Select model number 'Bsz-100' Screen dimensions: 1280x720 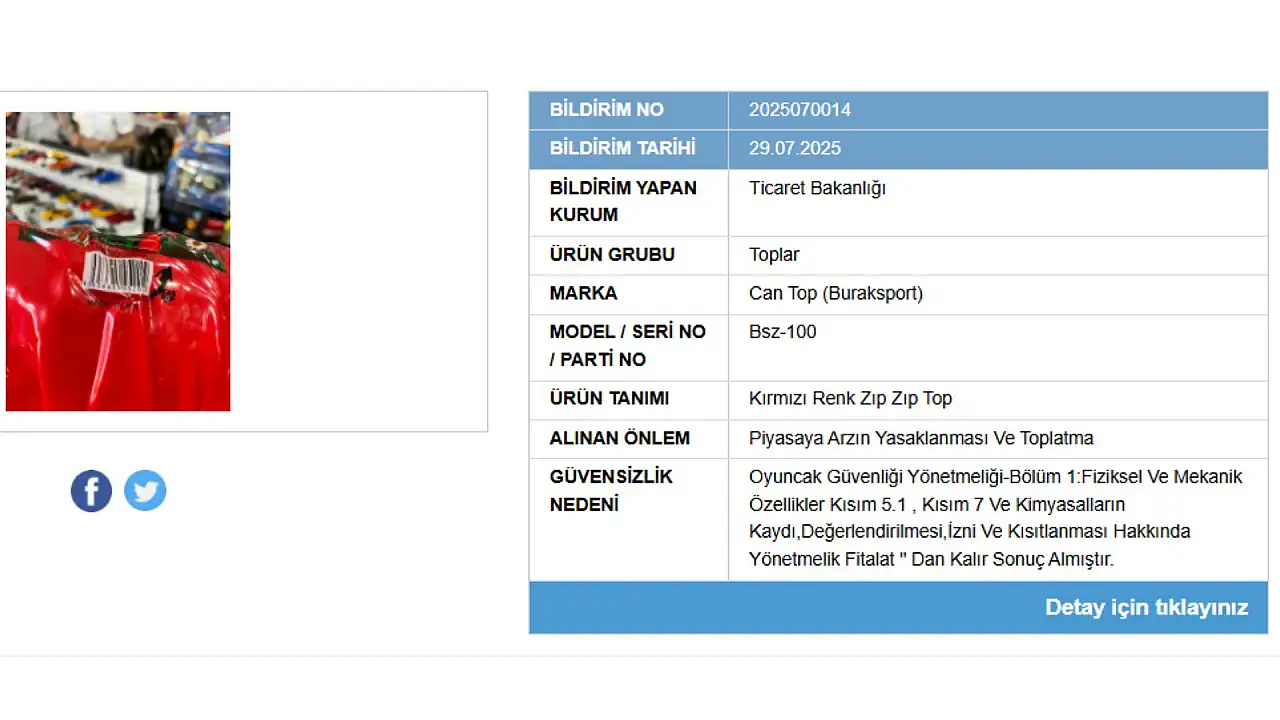point(782,332)
